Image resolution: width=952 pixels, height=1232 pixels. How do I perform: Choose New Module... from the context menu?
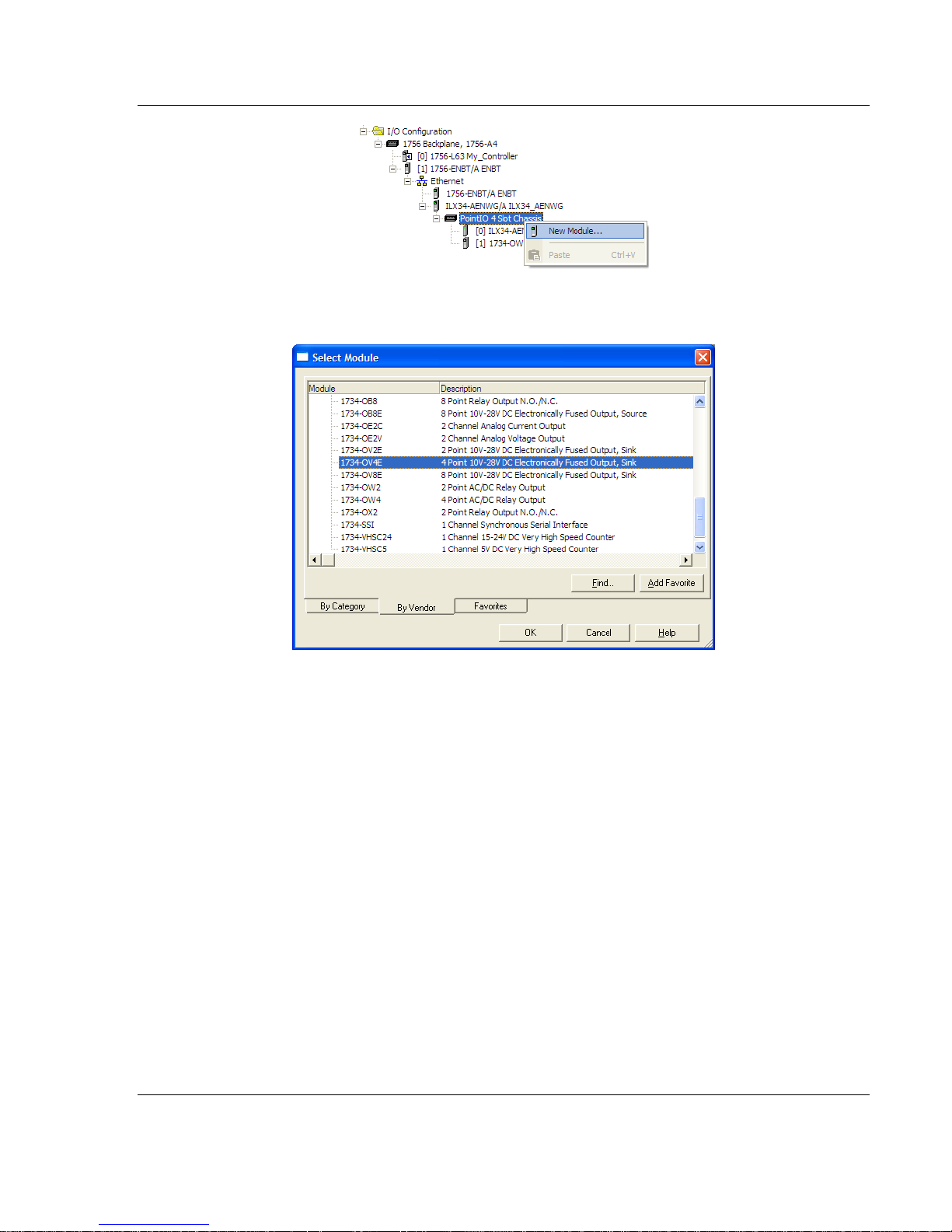tap(586, 231)
